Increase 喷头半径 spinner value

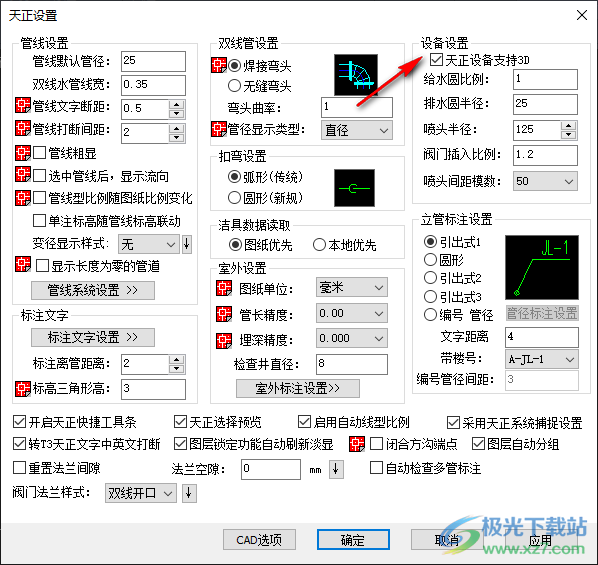[x=569, y=126]
